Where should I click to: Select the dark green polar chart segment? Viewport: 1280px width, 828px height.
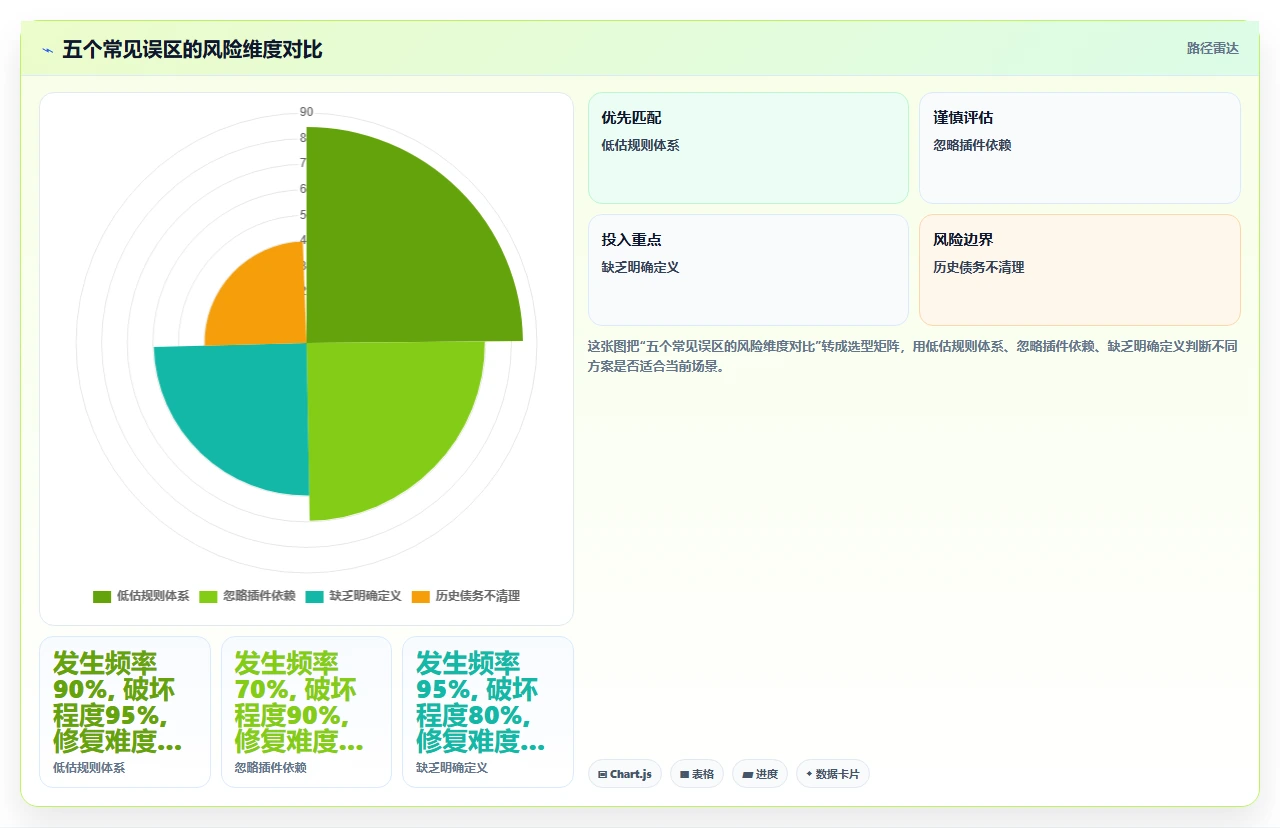click(x=400, y=250)
